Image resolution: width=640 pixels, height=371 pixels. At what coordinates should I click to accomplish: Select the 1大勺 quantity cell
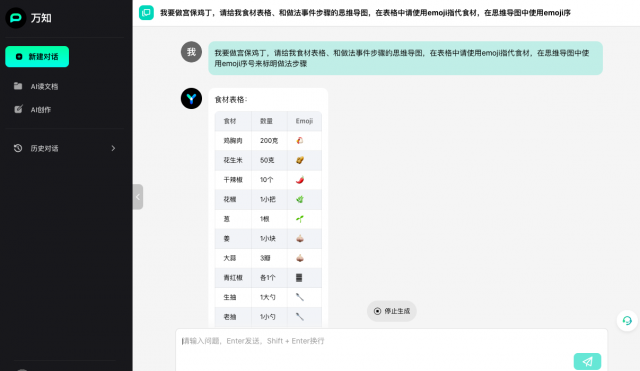pyautogui.click(x=268, y=298)
